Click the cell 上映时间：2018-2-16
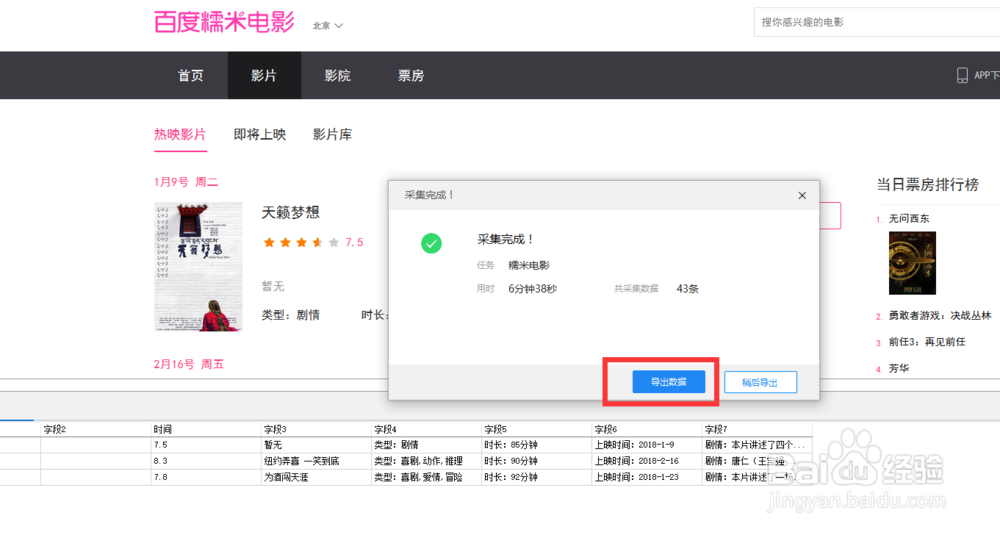 (x=647, y=461)
